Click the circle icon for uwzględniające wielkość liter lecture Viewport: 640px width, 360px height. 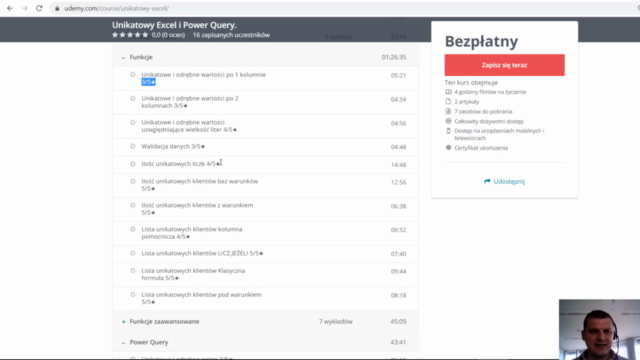(x=133, y=122)
